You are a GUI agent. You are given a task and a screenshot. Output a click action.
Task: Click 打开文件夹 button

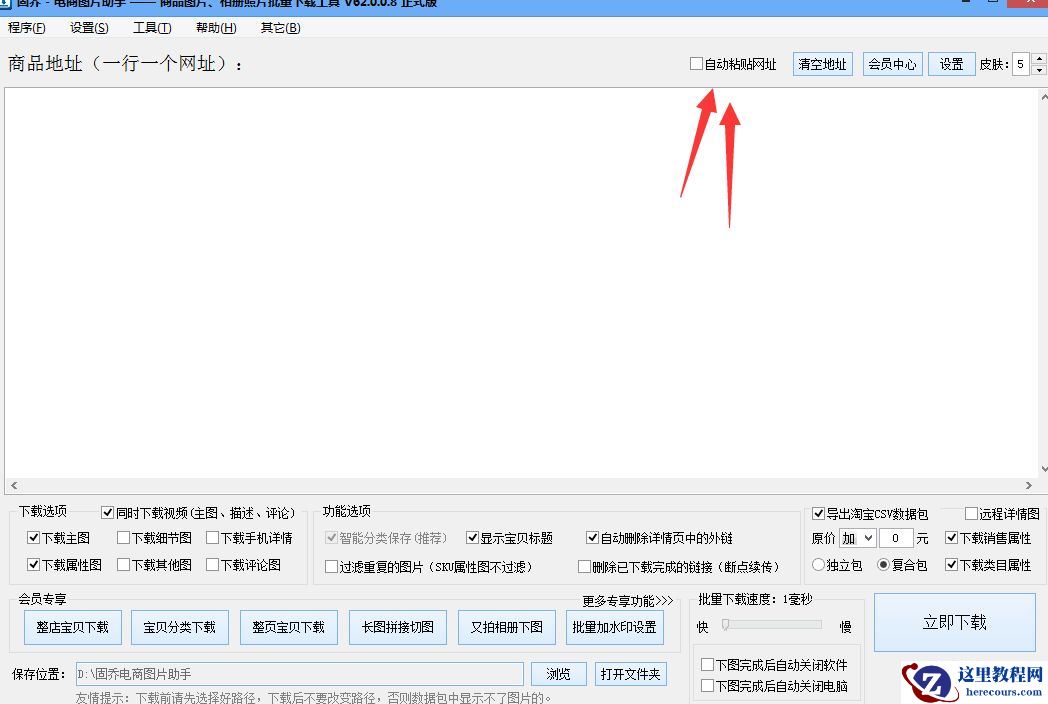coord(630,674)
